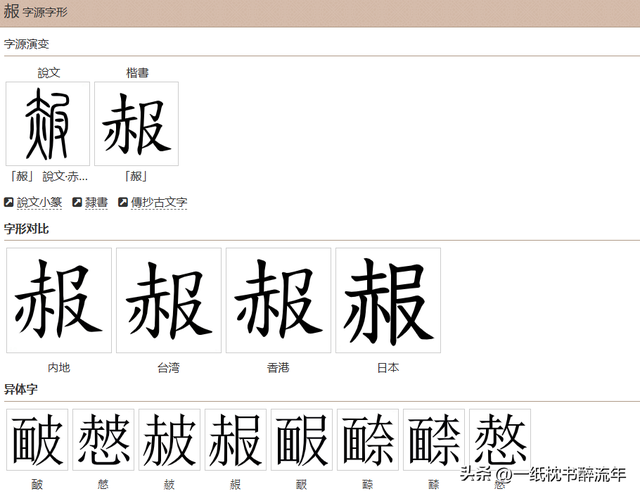Click the small label under the sixth variant
The height and width of the screenshot is (496, 640).
[368, 485]
